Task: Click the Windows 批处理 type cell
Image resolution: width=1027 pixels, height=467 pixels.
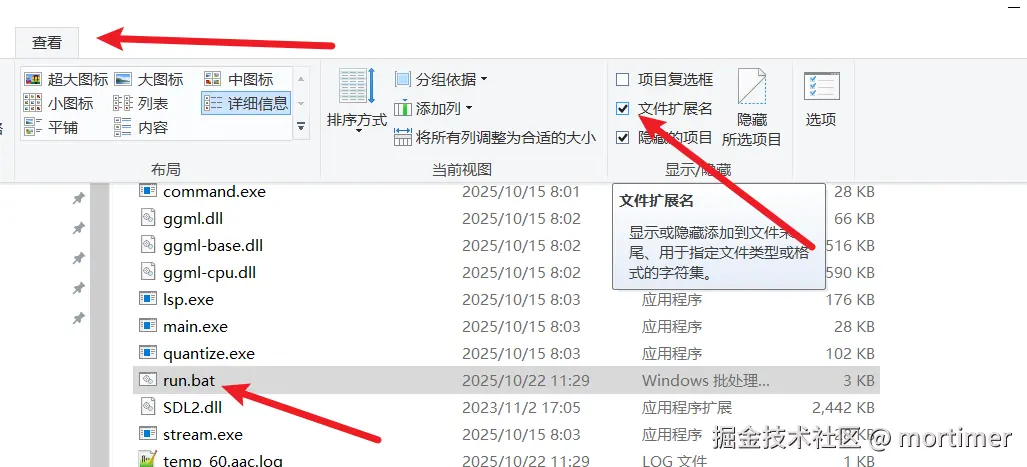Action: 705,381
